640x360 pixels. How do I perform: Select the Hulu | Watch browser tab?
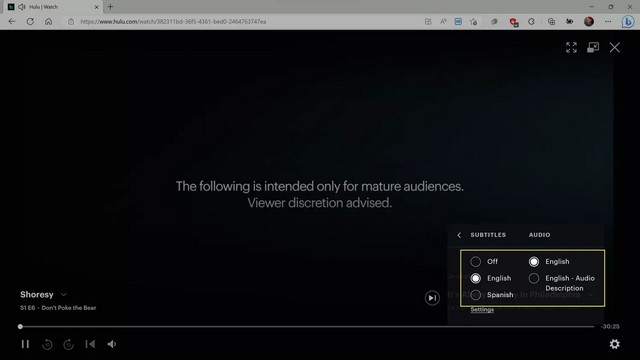coord(53,7)
